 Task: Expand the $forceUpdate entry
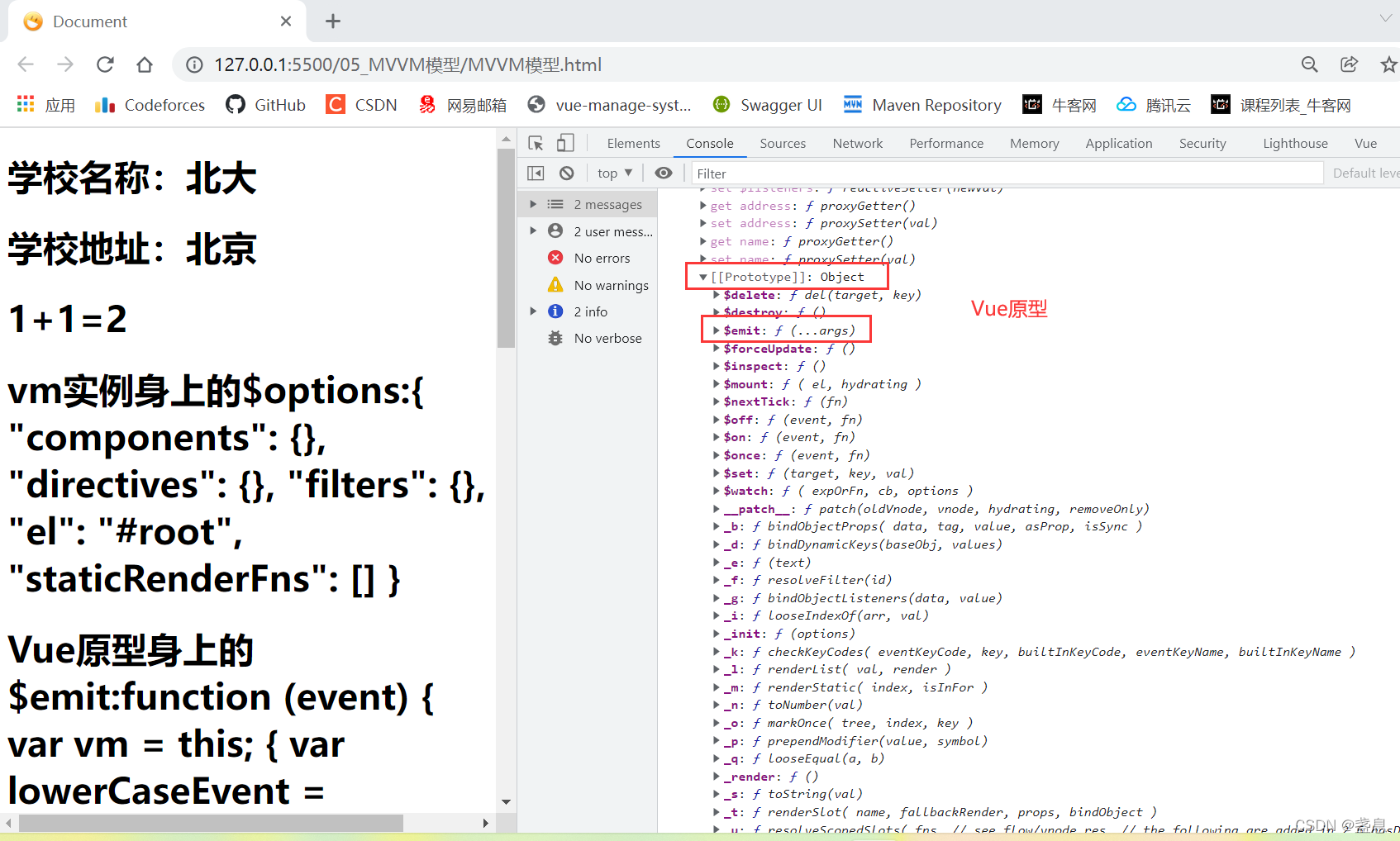(717, 349)
